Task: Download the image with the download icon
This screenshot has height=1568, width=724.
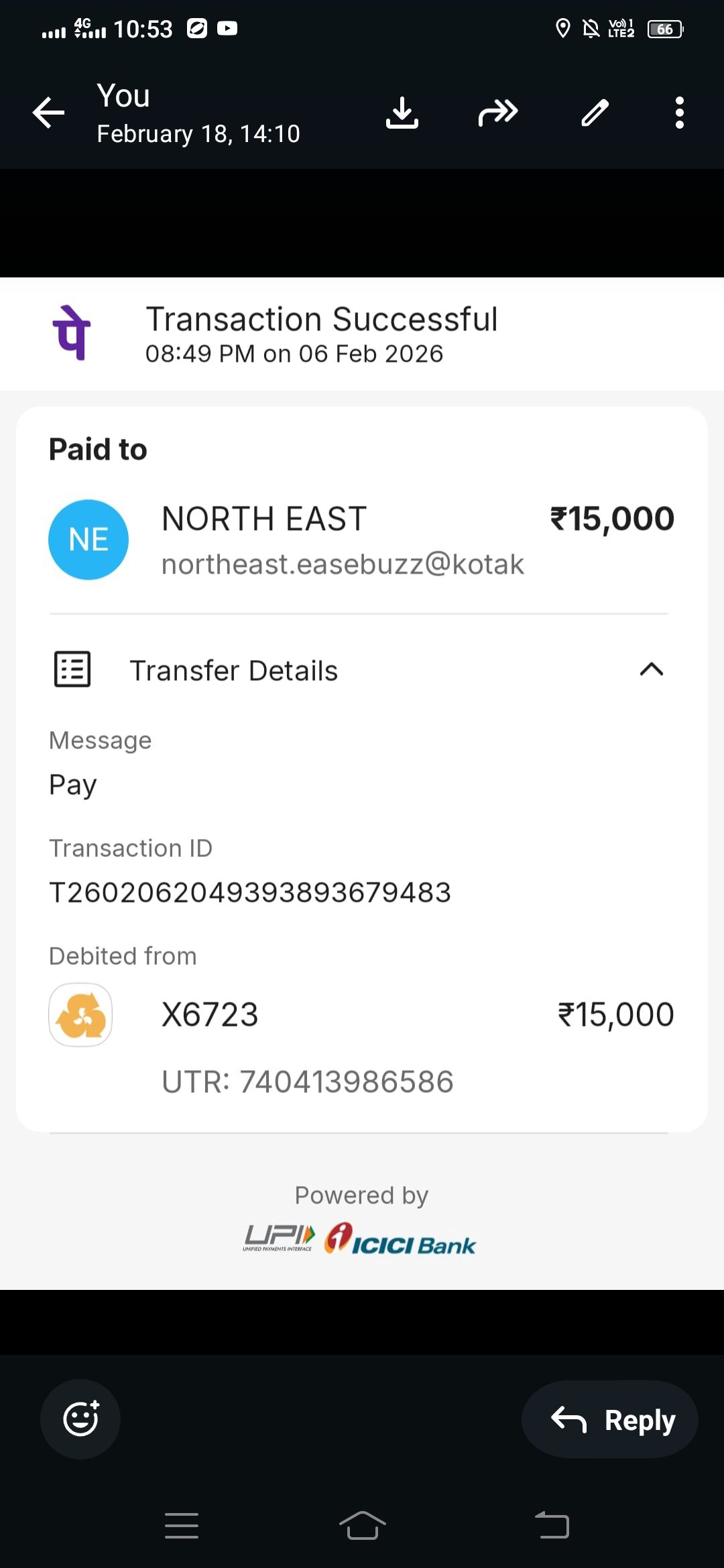Action: click(402, 113)
